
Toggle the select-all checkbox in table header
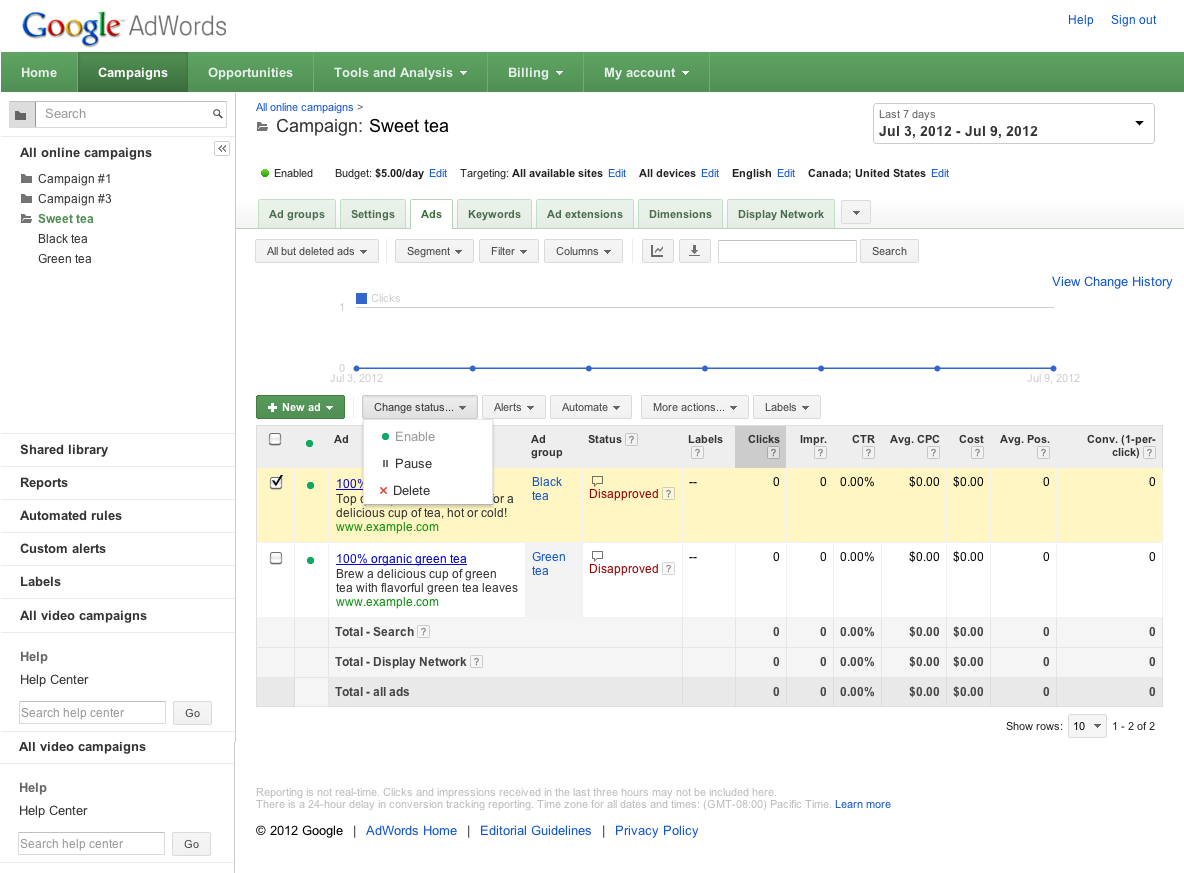(275, 439)
